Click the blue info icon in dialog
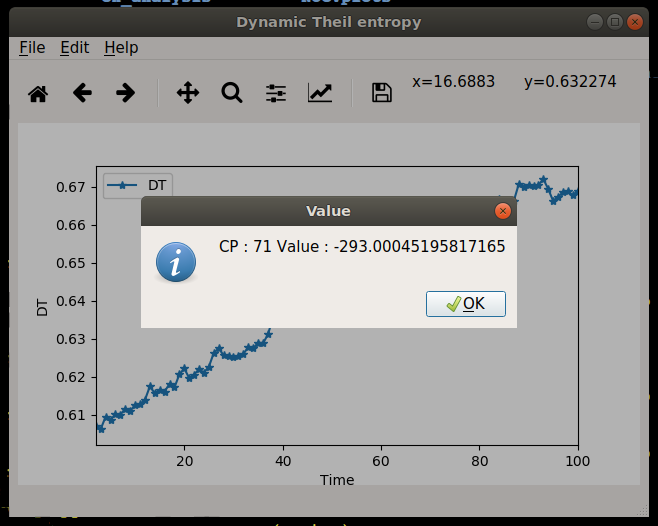Image resolution: width=658 pixels, height=526 pixels. [176, 262]
